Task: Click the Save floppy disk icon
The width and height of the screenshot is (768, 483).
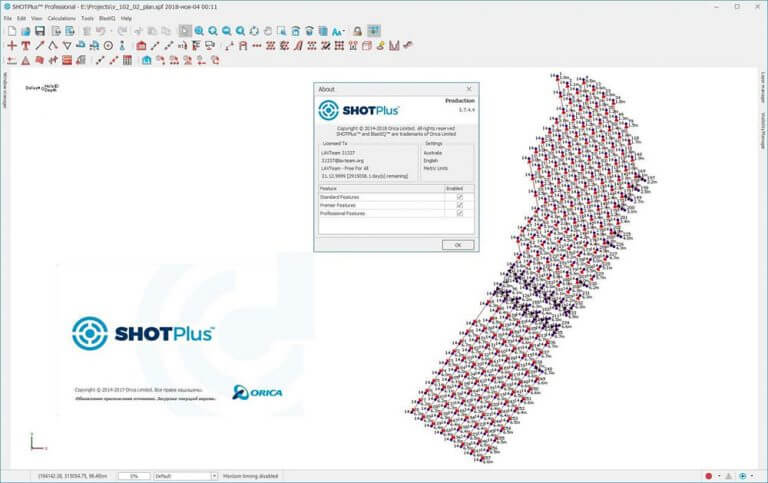Action: tap(40, 31)
